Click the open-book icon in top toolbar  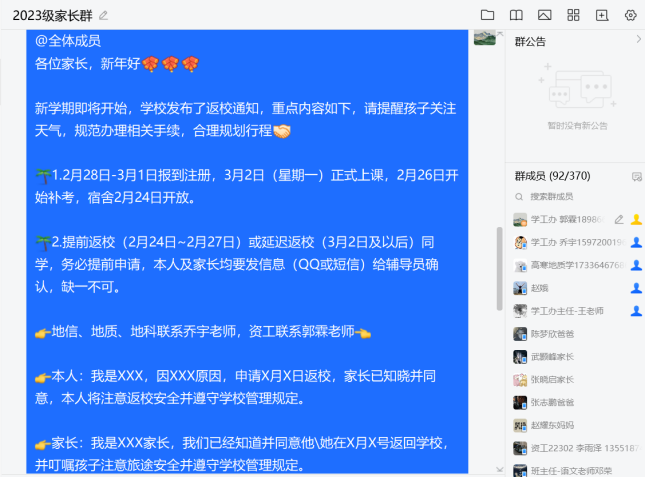tap(516, 15)
